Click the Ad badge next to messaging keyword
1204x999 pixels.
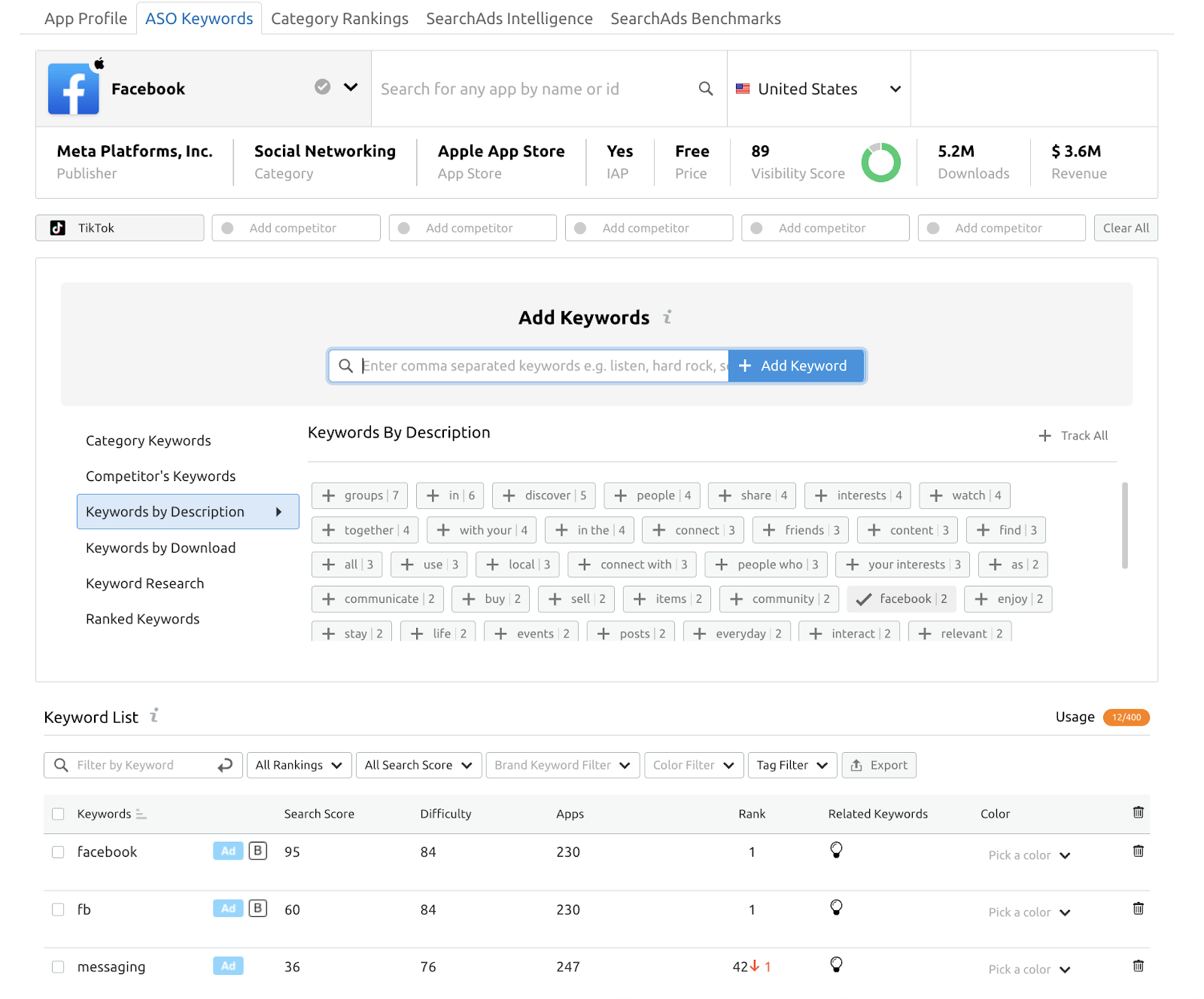(227, 966)
